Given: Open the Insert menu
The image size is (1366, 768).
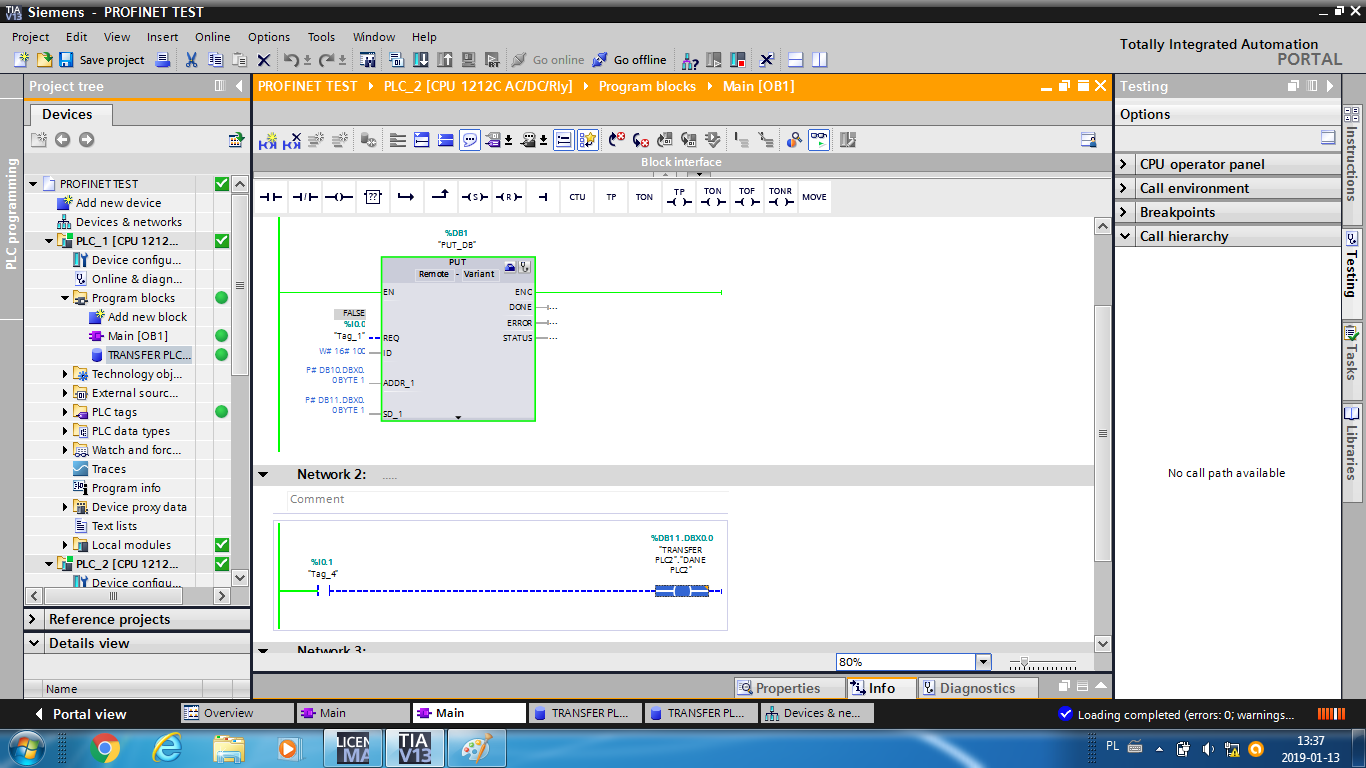Looking at the screenshot, I should pyautogui.click(x=163, y=37).
